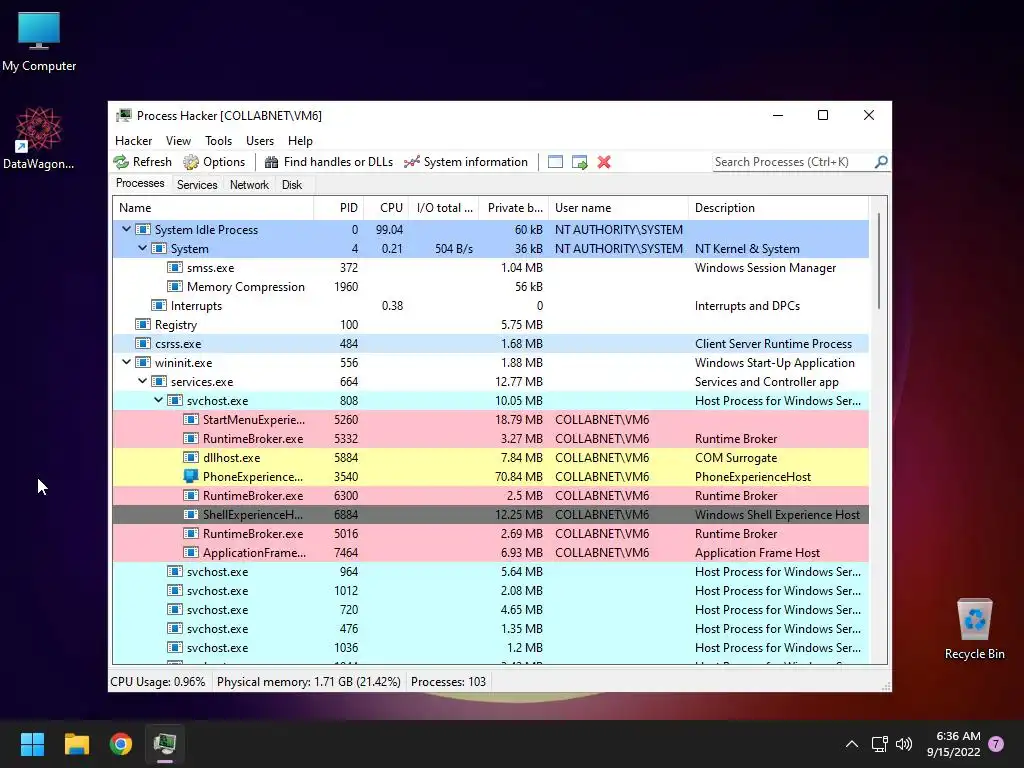Collapse the wininit.exe tree node

pos(127,362)
